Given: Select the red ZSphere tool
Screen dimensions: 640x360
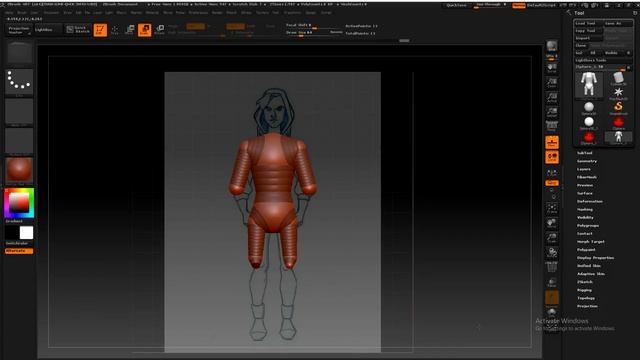Looking at the screenshot, I should [x=618, y=122].
